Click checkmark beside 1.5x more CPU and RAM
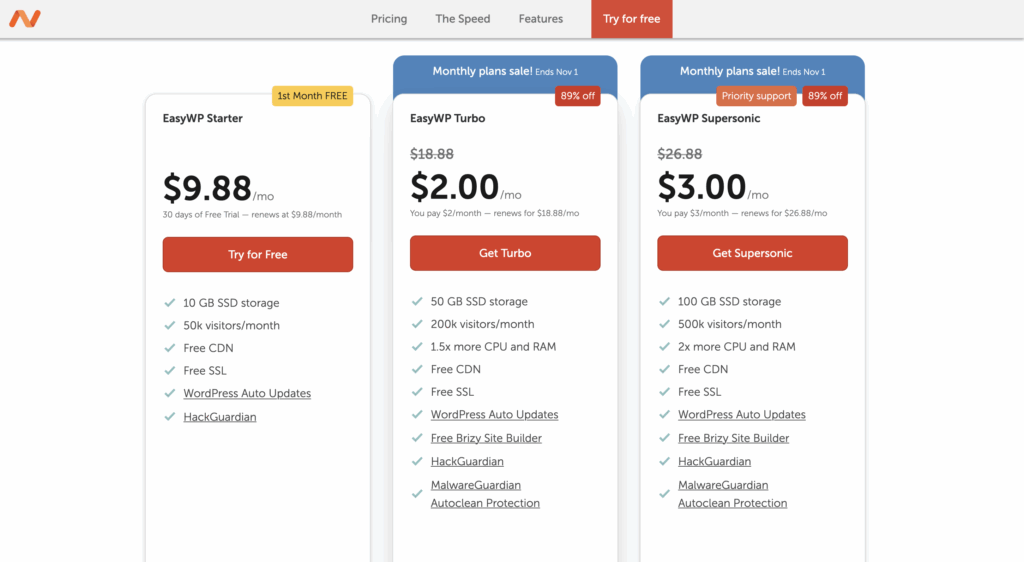This screenshot has height=562, width=1024. pyautogui.click(x=417, y=347)
